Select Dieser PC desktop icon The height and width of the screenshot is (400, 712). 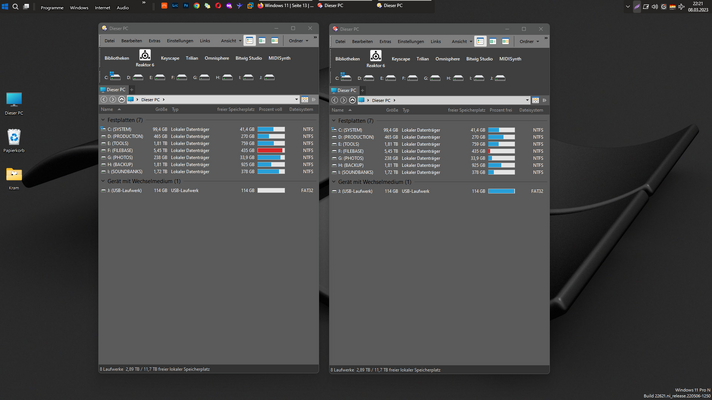[14, 102]
